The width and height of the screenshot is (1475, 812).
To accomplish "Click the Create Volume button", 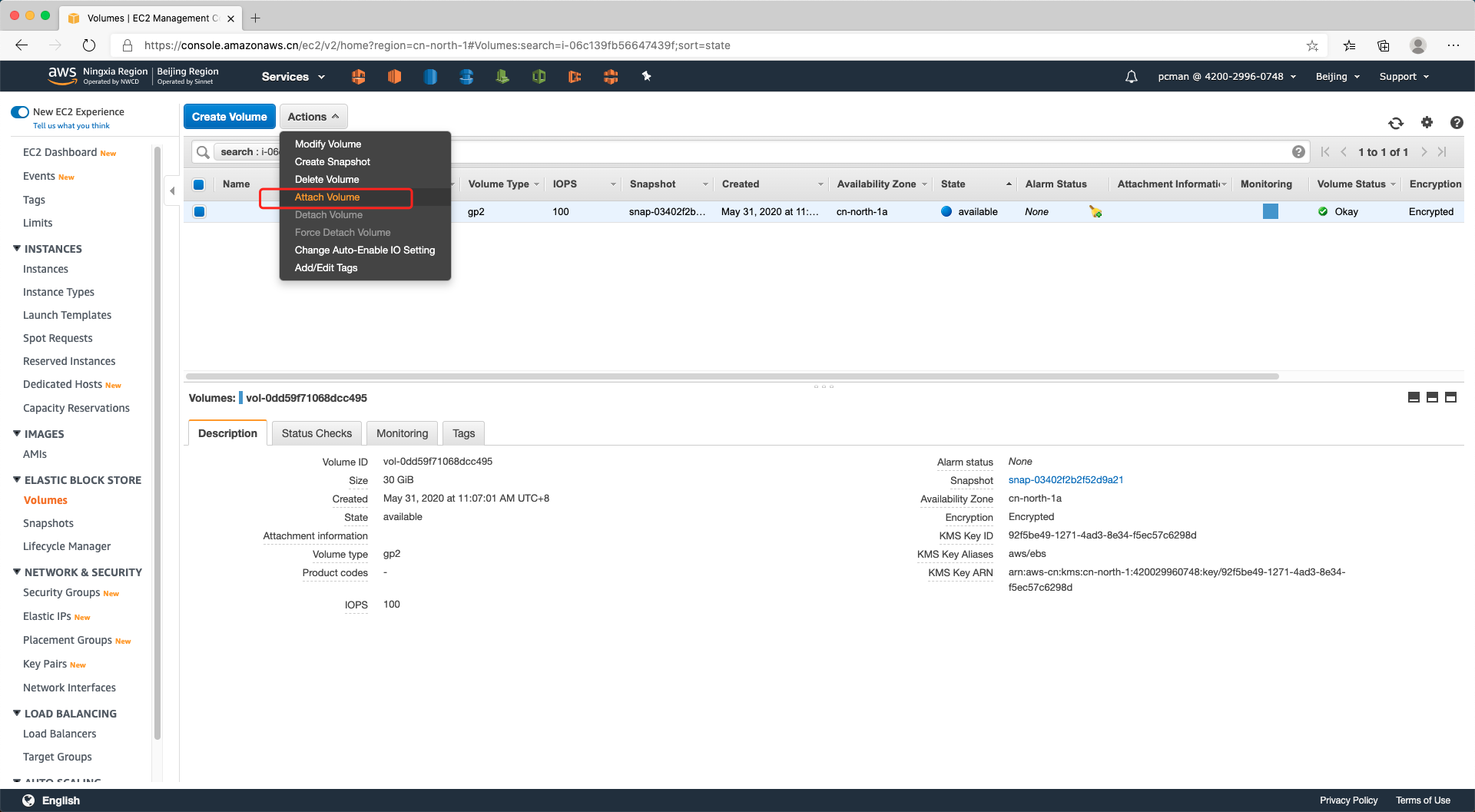I will [x=229, y=117].
